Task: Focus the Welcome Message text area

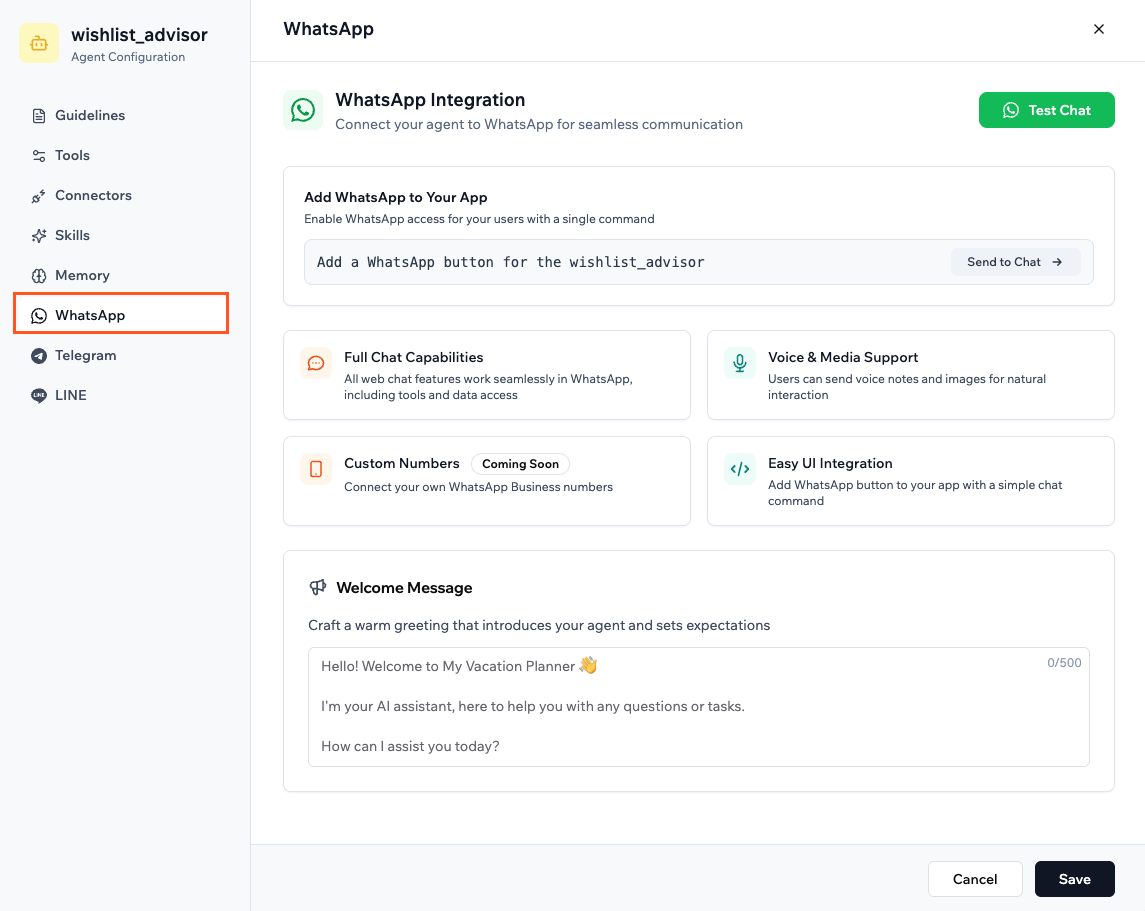Action: click(699, 707)
